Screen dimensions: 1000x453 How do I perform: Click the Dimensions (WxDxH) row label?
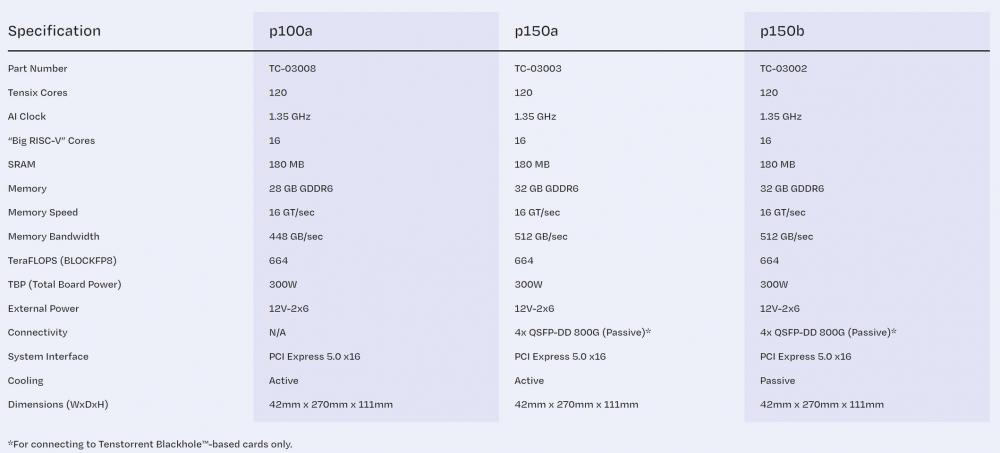[x=57, y=405]
